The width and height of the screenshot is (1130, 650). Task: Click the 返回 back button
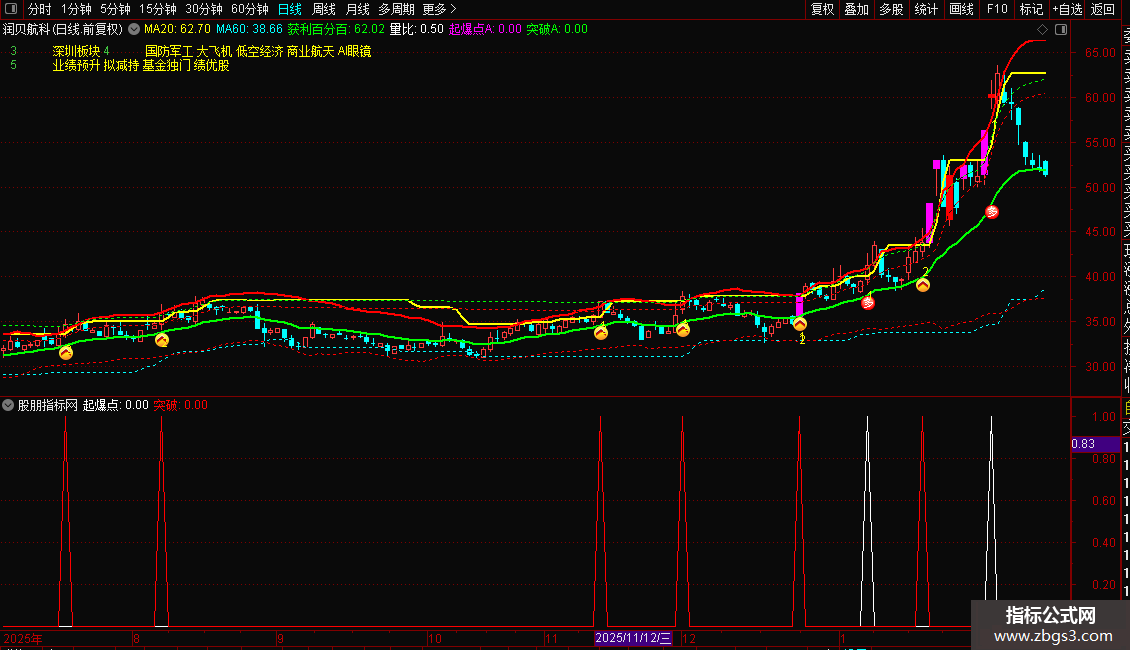[1103, 9]
